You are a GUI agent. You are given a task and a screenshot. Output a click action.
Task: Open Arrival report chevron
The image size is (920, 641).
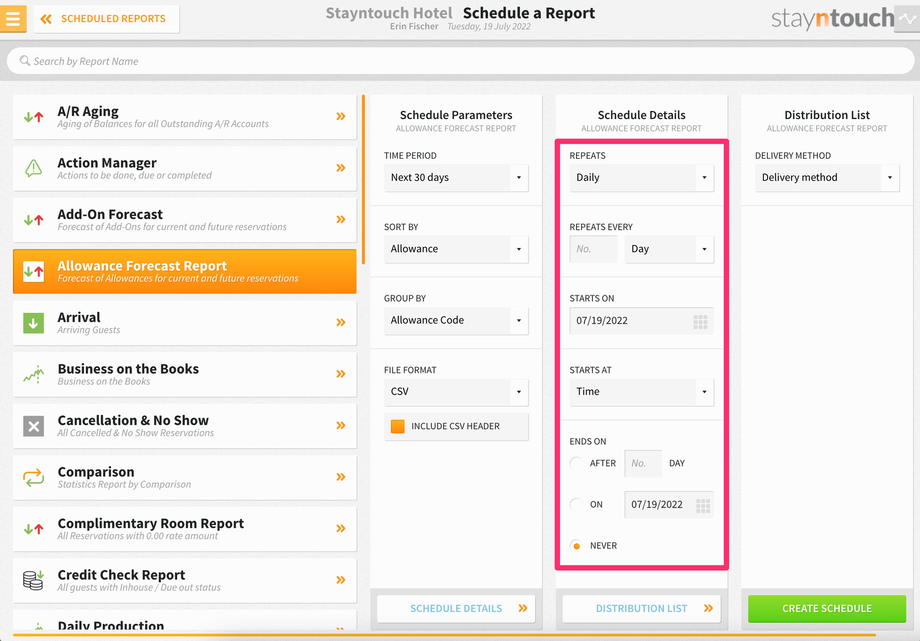(341, 322)
